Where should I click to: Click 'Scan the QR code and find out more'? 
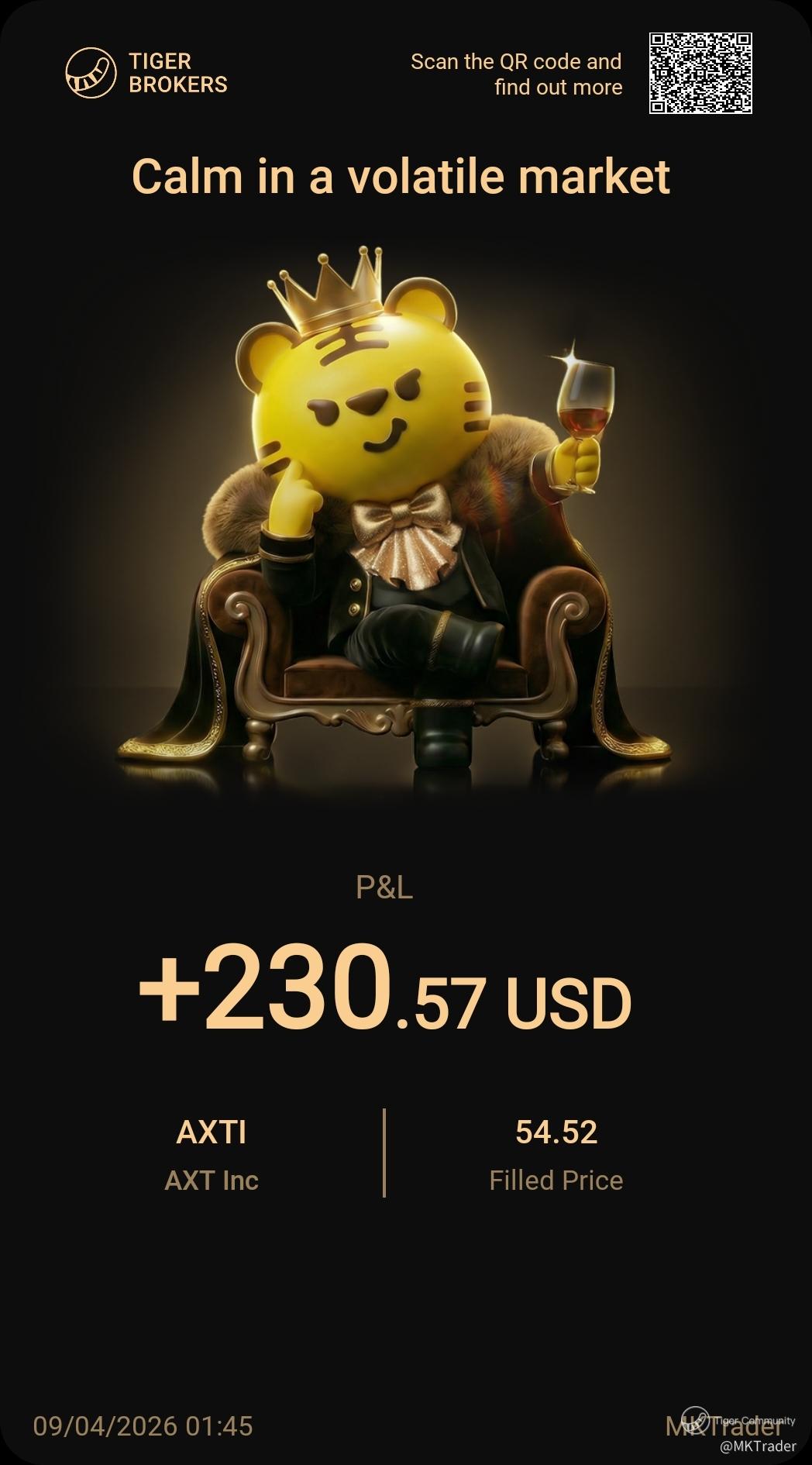point(516,74)
